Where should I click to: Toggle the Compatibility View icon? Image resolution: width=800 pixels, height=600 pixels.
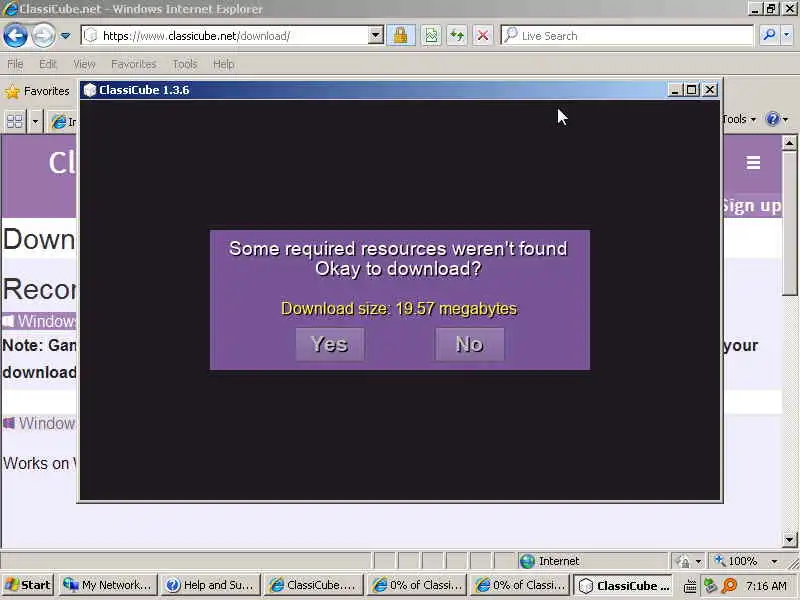432,36
